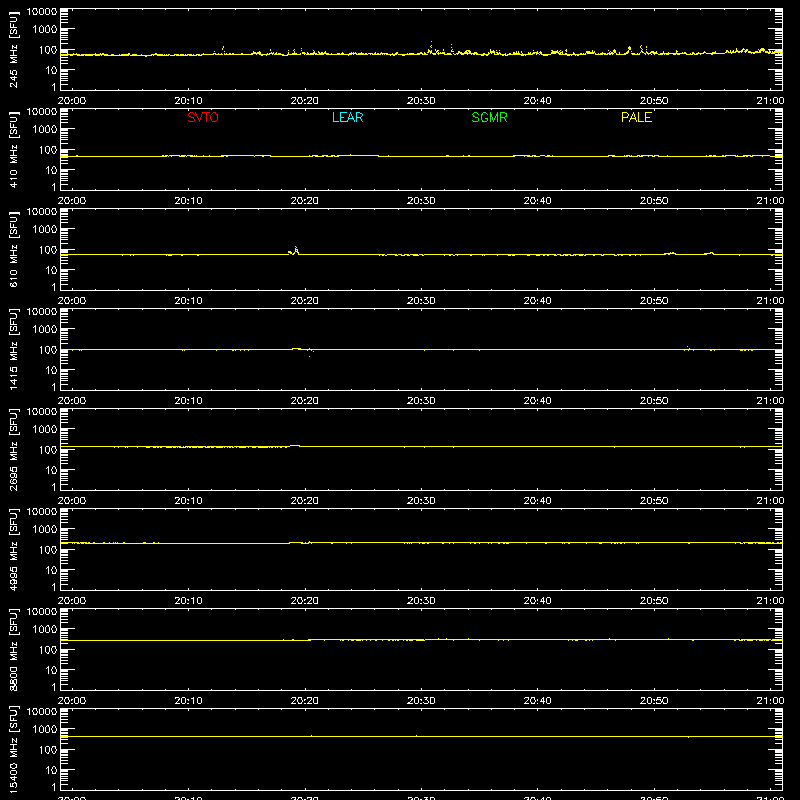Image resolution: width=800 pixels, height=800 pixels.
Task: Click the 20:00 time label under 610 MHz plot
Action: pyautogui.click(x=72, y=301)
